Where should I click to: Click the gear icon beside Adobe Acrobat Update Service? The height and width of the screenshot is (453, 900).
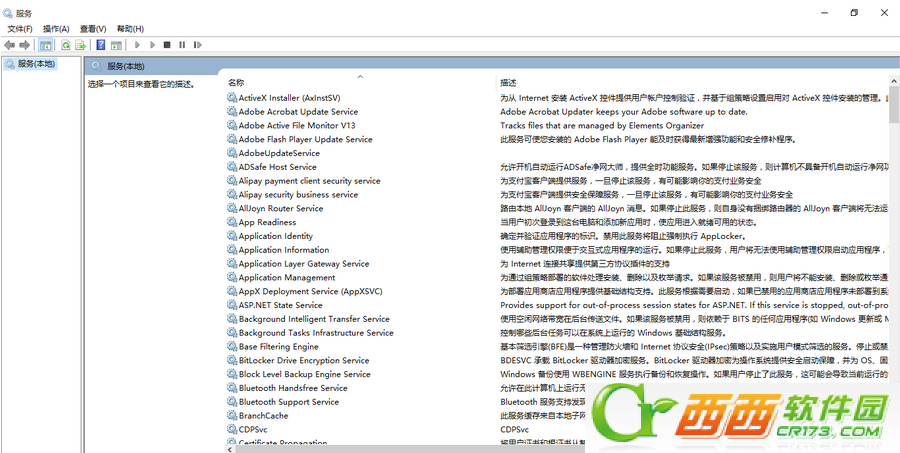pyautogui.click(x=232, y=111)
